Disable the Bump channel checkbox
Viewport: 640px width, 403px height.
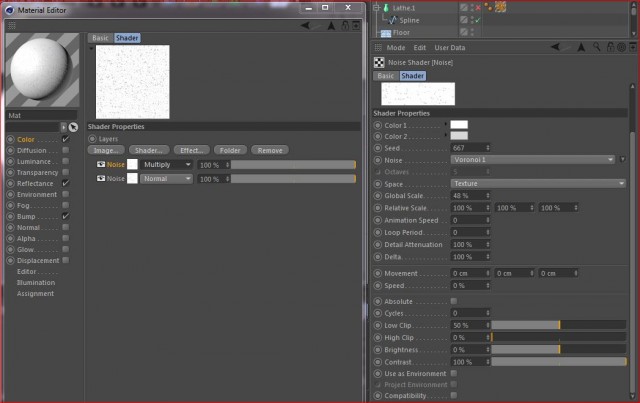[x=65, y=216]
